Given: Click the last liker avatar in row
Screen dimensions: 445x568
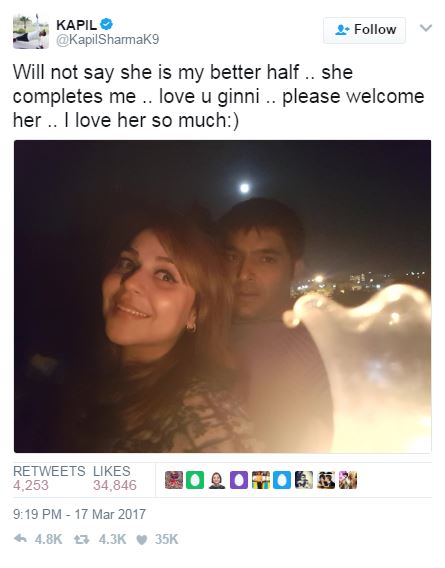Looking at the screenshot, I should (x=348, y=480).
